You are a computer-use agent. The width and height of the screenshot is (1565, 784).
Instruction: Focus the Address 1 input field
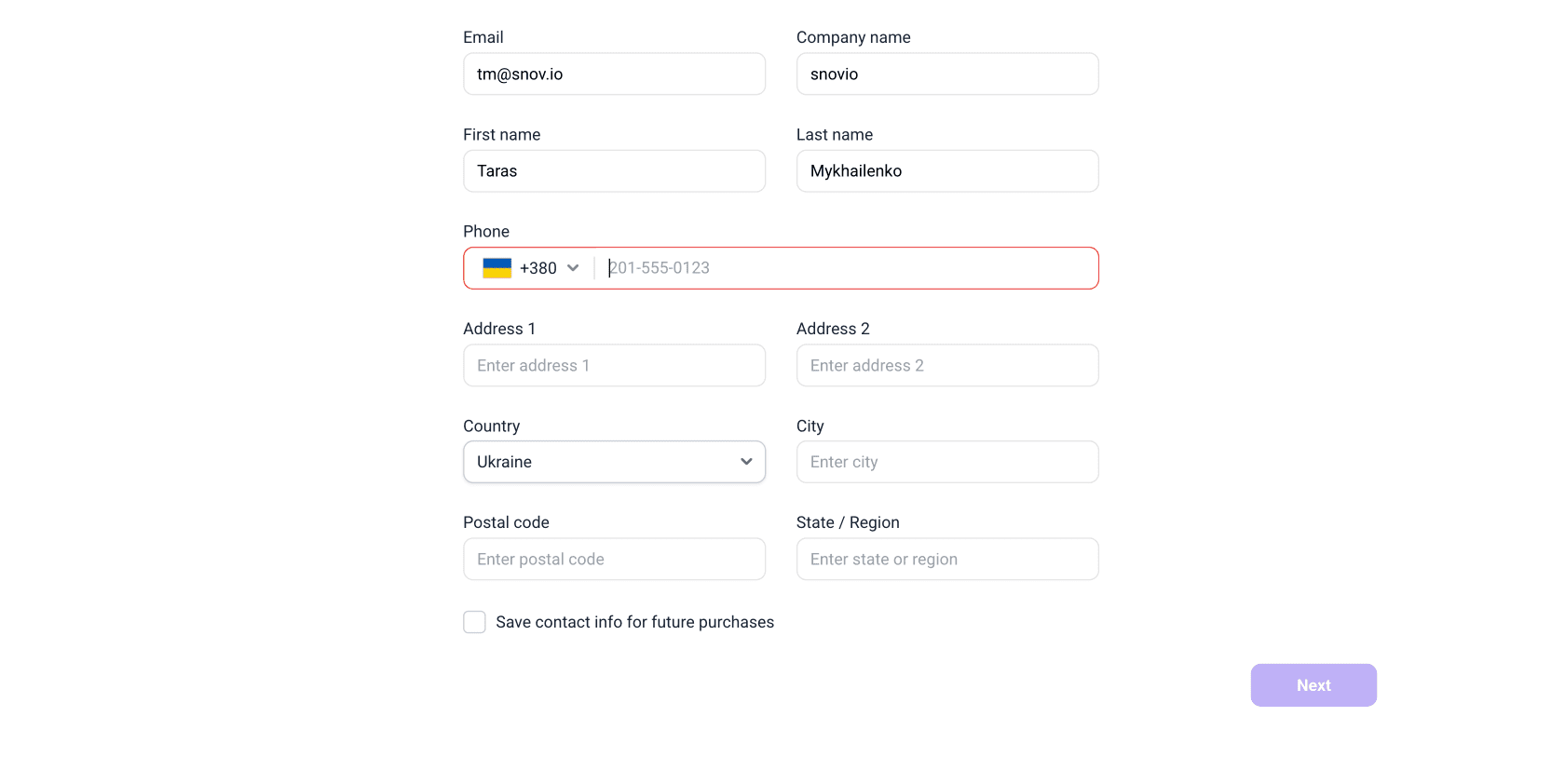tap(614, 366)
